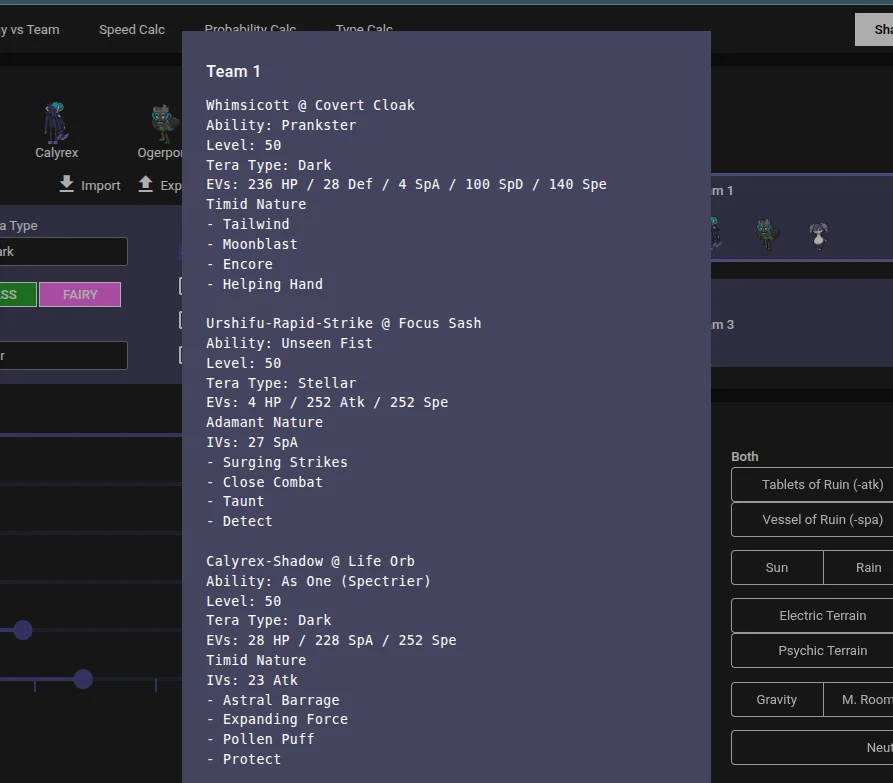Pick the Calyrex sprite in the Team 1 panel
Image resolution: width=893 pixels, height=783 pixels.
tap(715, 232)
